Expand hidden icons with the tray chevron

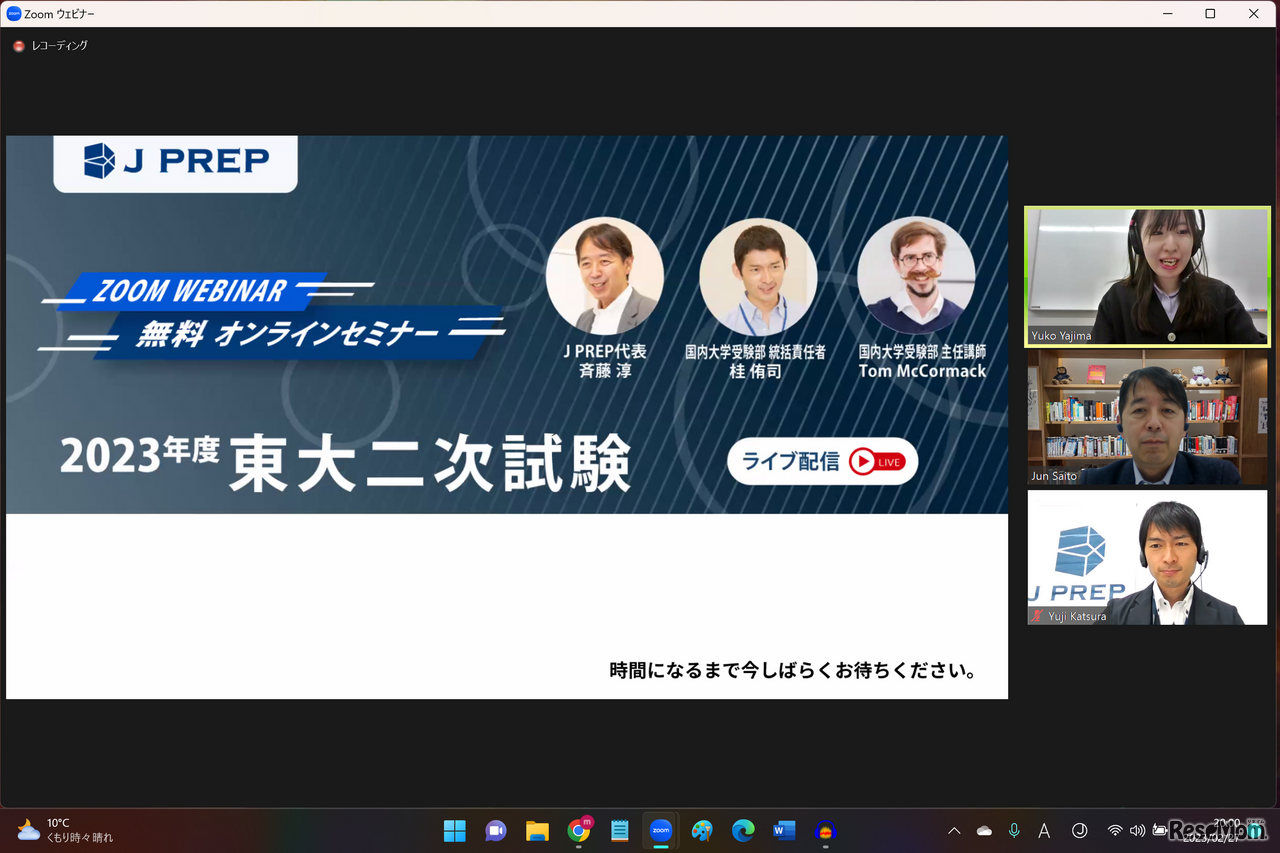(x=954, y=830)
